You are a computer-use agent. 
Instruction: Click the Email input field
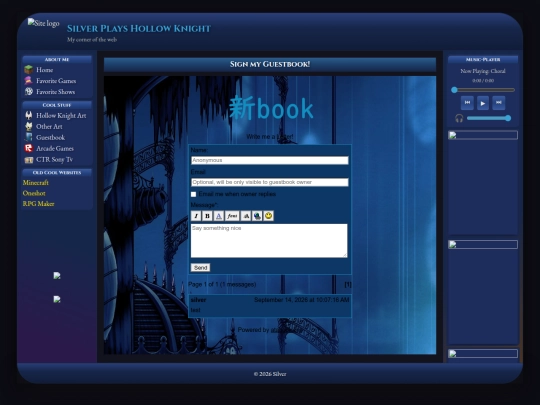tap(270, 182)
